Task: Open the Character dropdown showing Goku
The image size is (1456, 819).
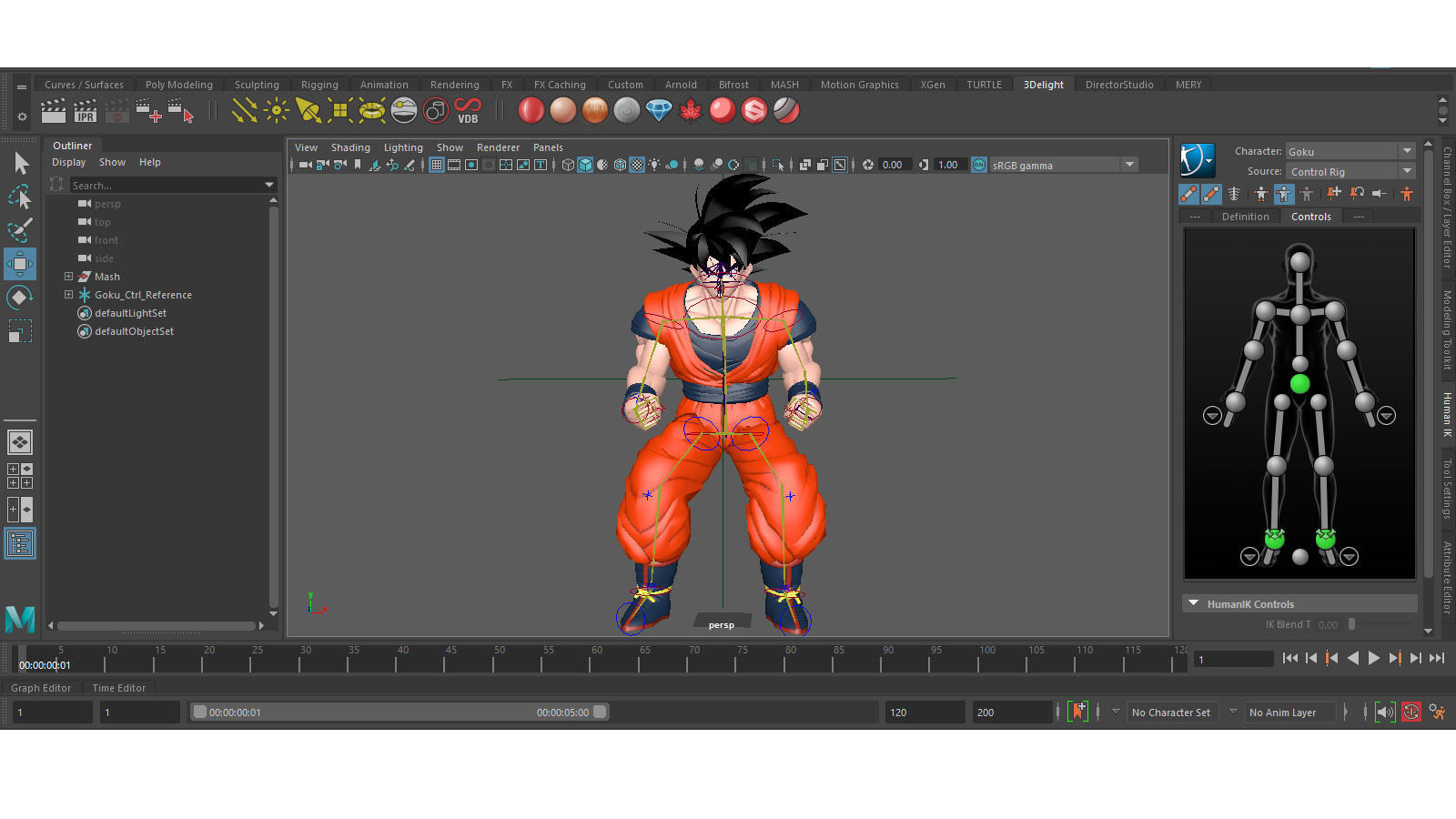Action: (x=1350, y=151)
